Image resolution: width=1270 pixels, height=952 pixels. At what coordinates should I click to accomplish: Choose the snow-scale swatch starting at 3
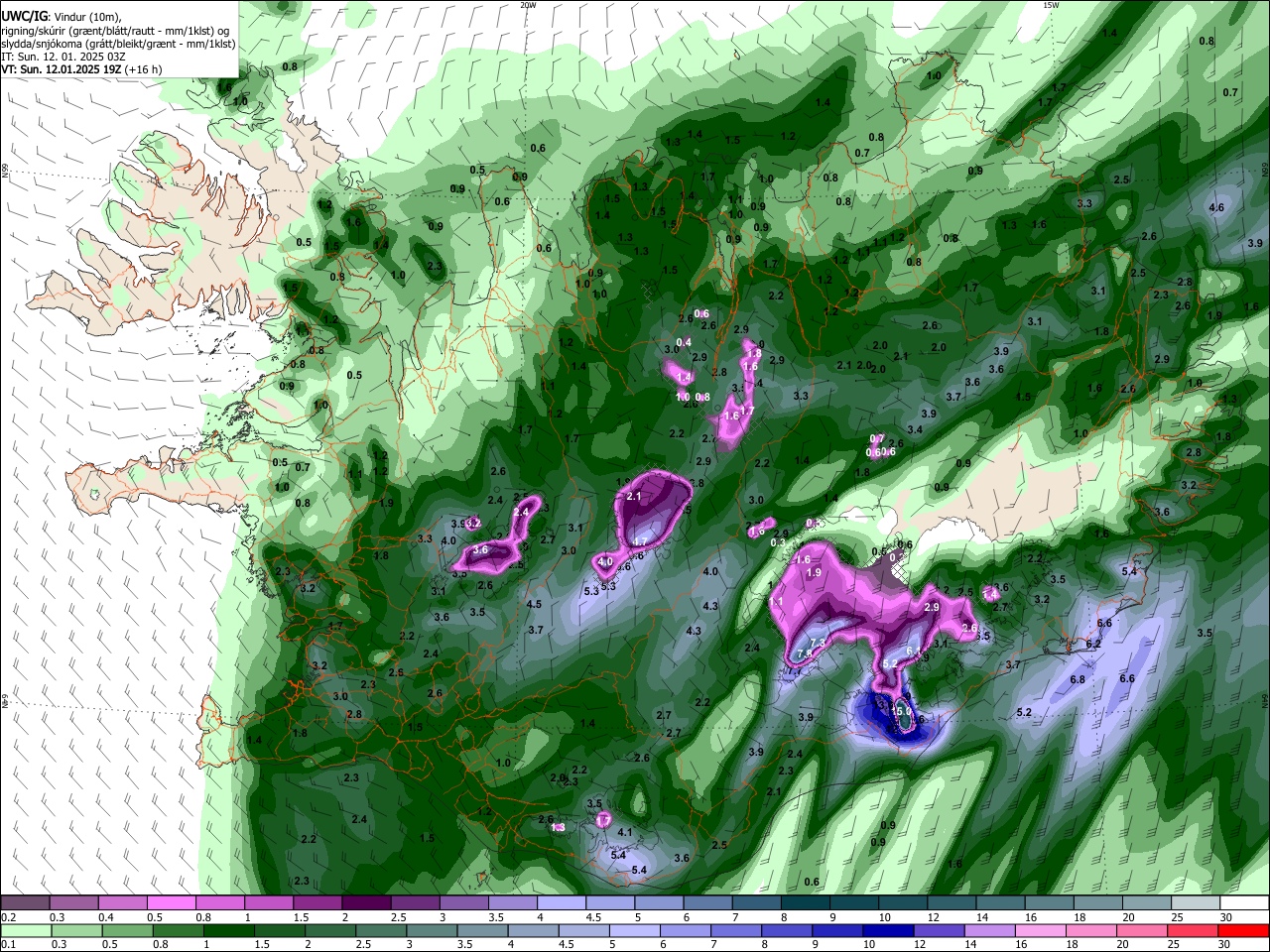coord(463,902)
